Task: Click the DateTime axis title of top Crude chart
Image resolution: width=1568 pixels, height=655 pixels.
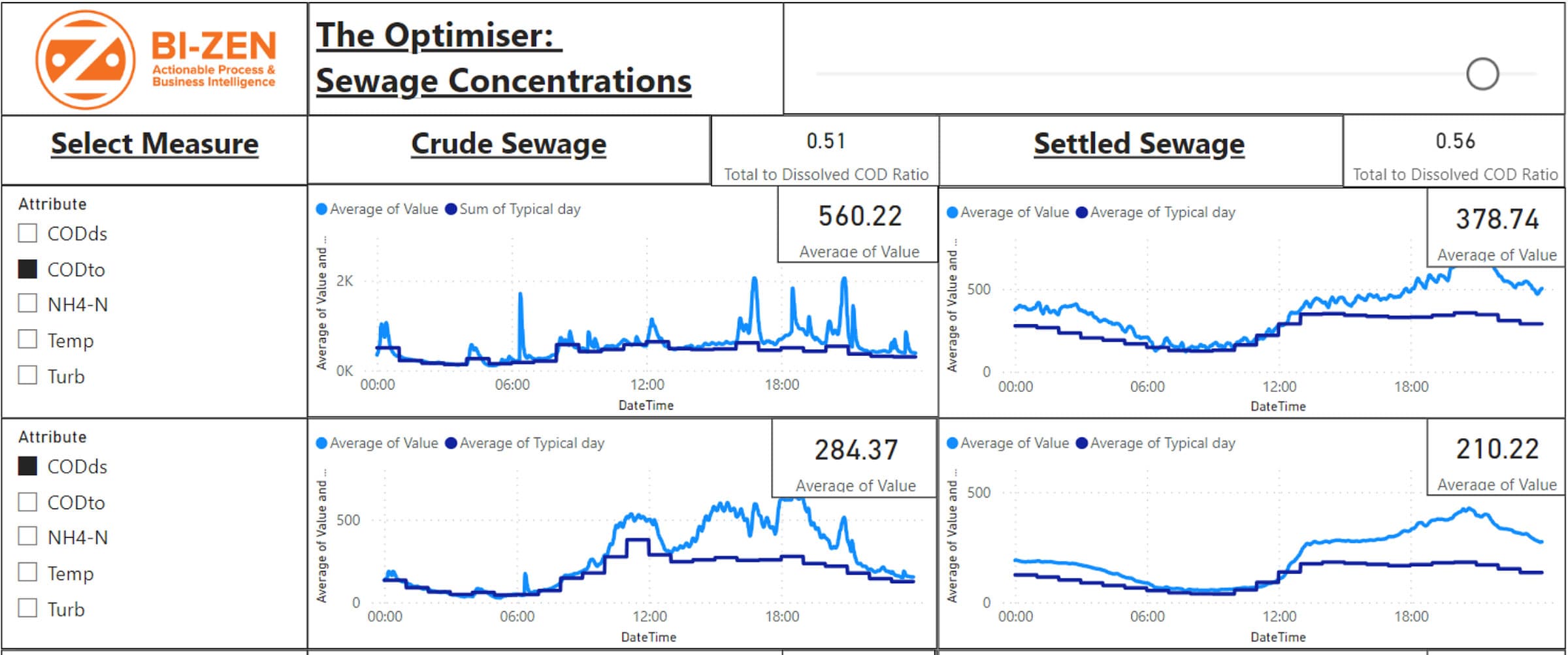Action: pos(645,405)
